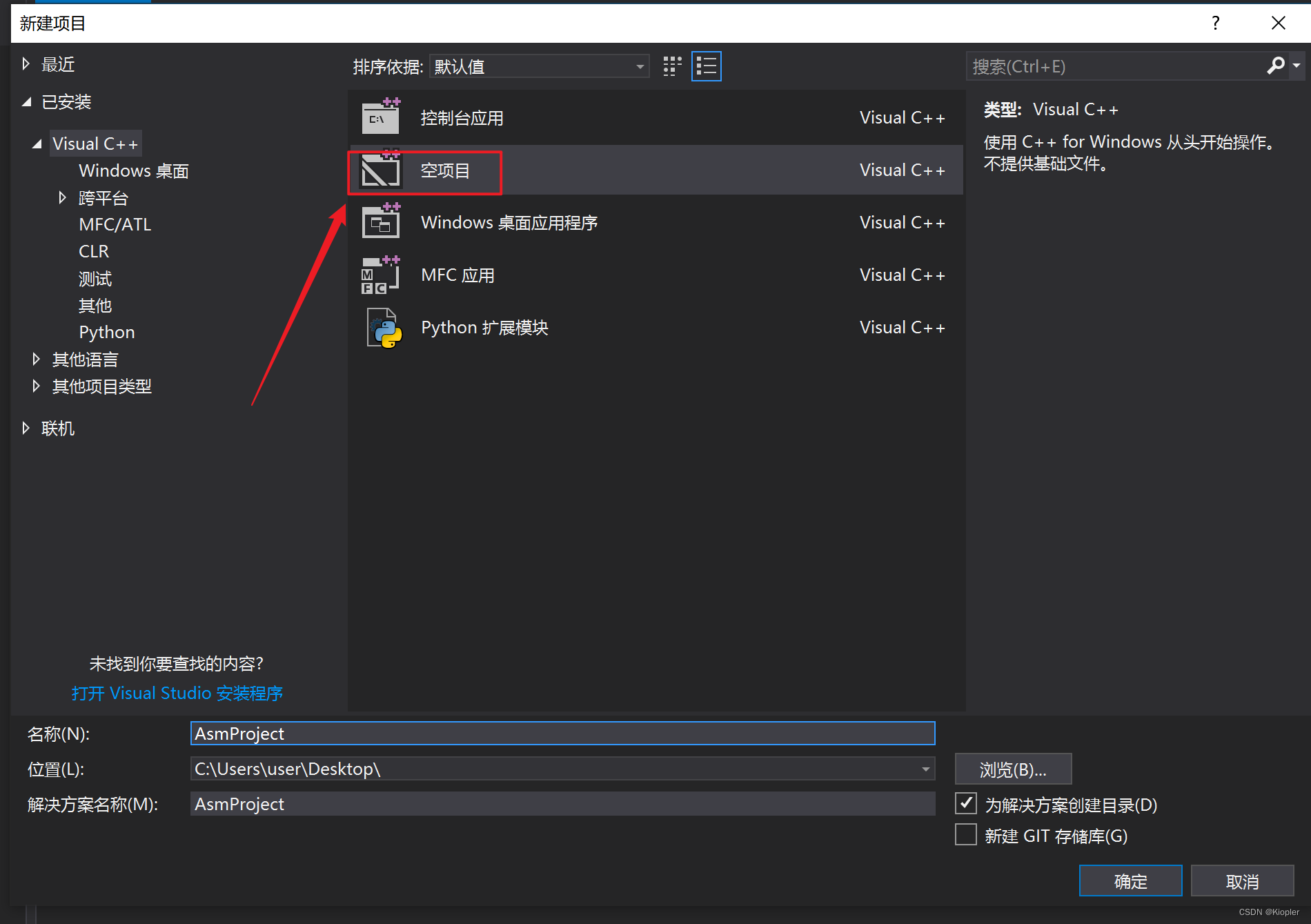Click the Visual C++ tree label

(x=95, y=144)
